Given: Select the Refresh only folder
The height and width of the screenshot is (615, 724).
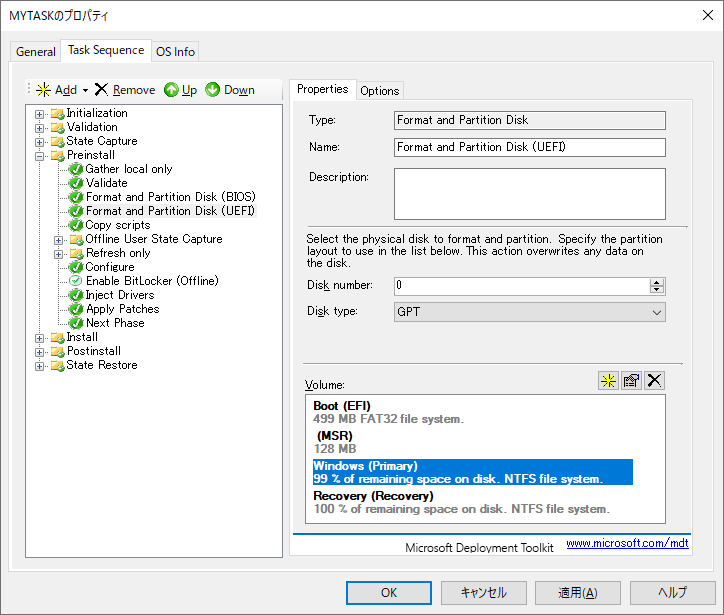Looking at the screenshot, I should pos(118,253).
